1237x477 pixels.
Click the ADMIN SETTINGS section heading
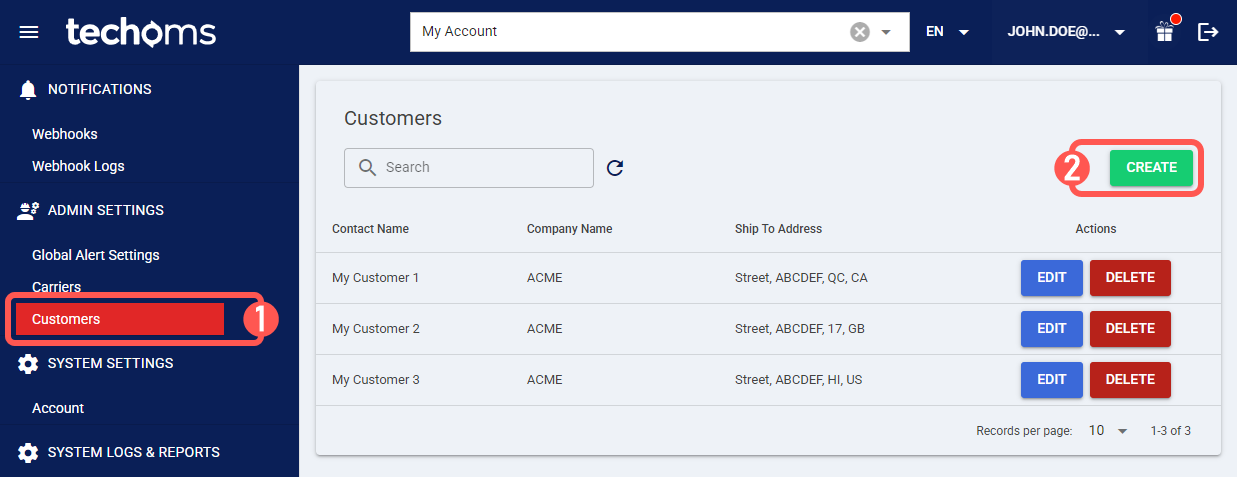pyautogui.click(x=106, y=211)
